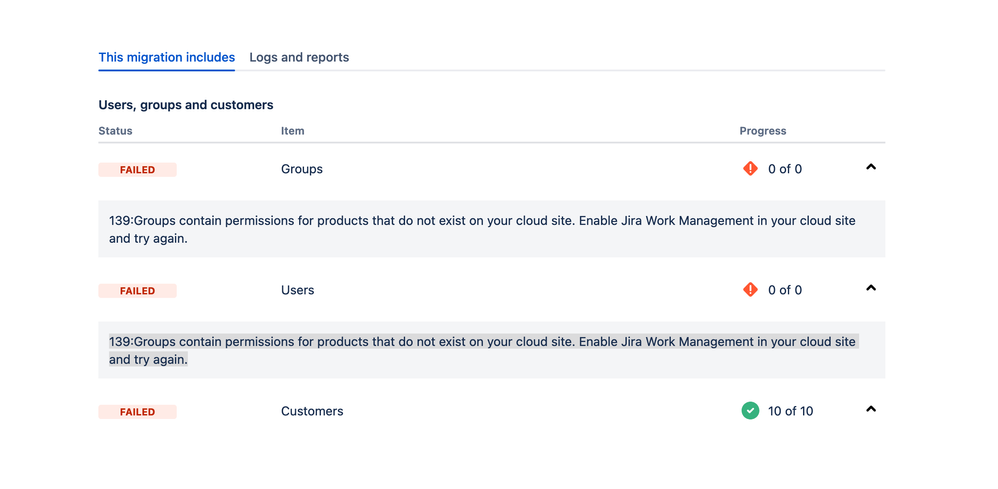Toggle the Customers row chevron

point(871,409)
